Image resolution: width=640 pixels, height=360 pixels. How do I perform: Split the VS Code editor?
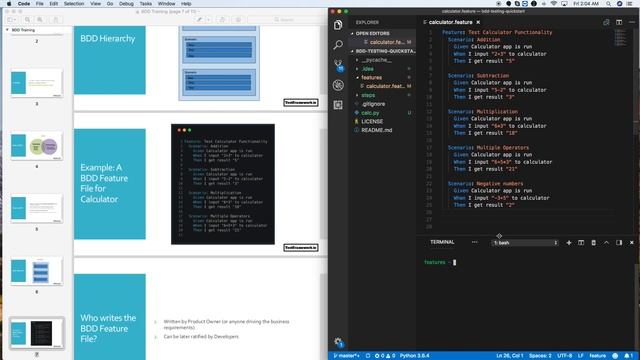click(x=619, y=22)
